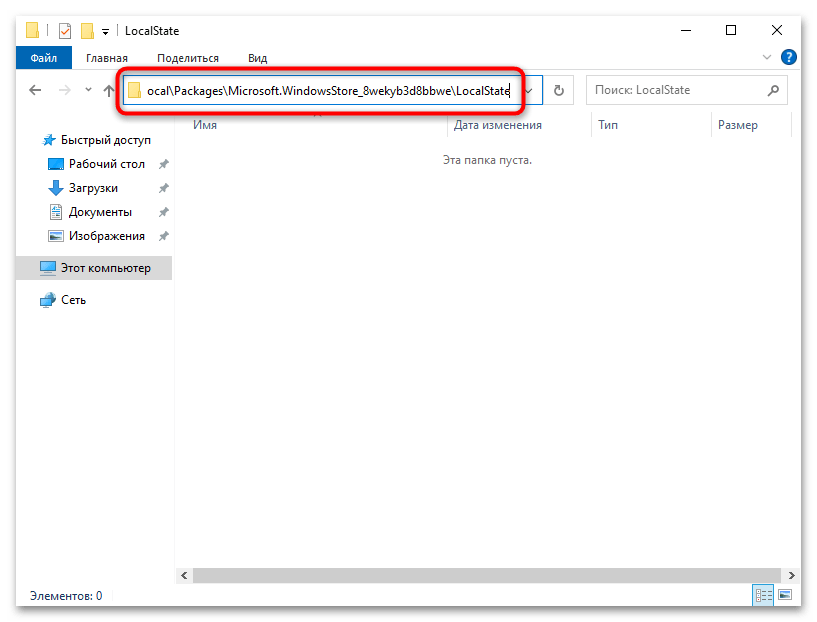Click Properties icon in quick access toolbar
Viewport: 817px width, 622px height.
pos(65,31)
